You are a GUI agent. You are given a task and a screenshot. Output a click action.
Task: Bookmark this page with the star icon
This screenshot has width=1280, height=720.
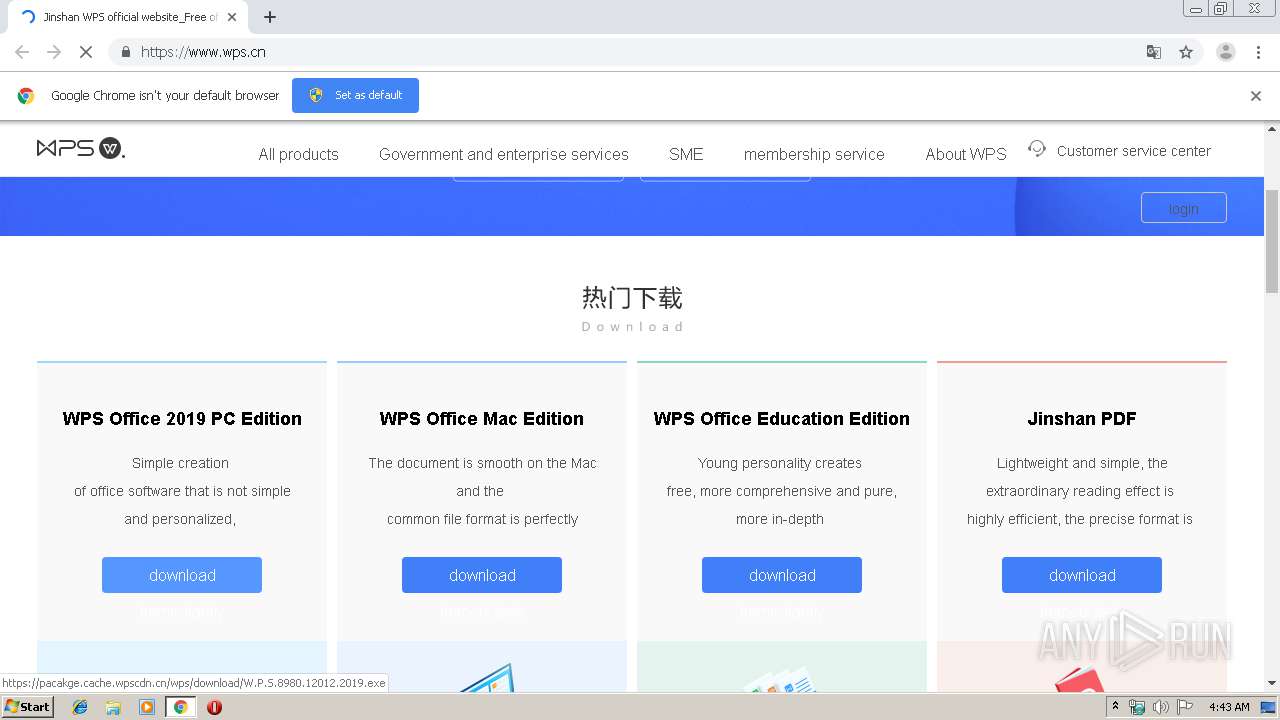point(1186,52)
